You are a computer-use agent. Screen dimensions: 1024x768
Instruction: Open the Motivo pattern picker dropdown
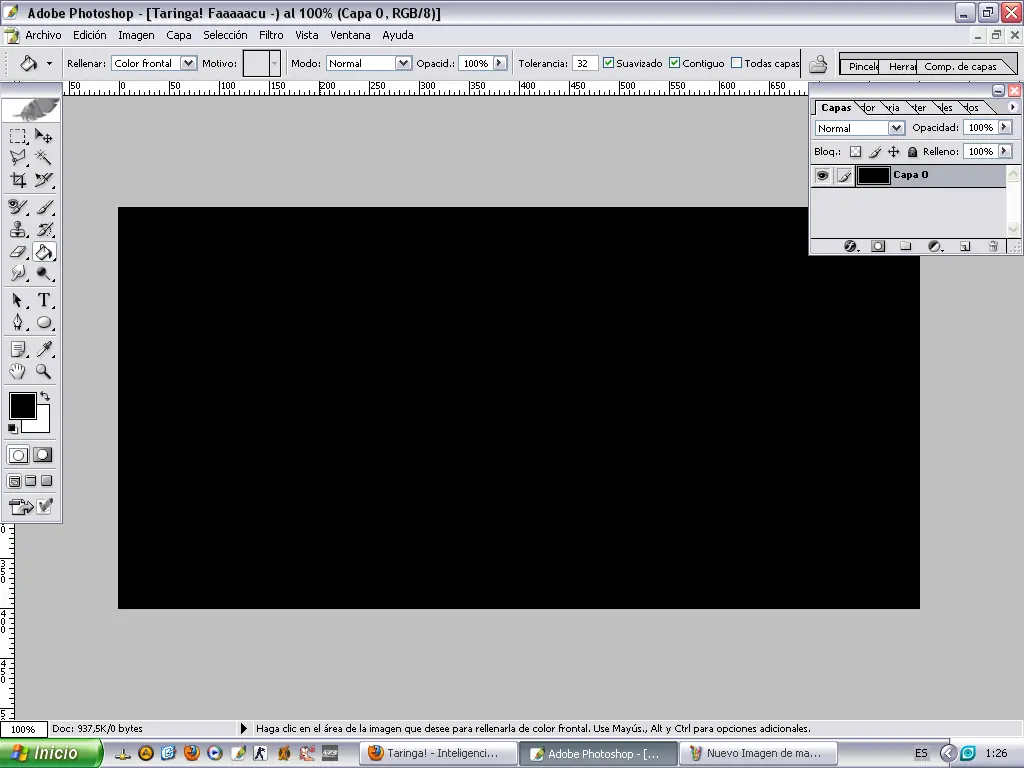[x=274, y=63]
